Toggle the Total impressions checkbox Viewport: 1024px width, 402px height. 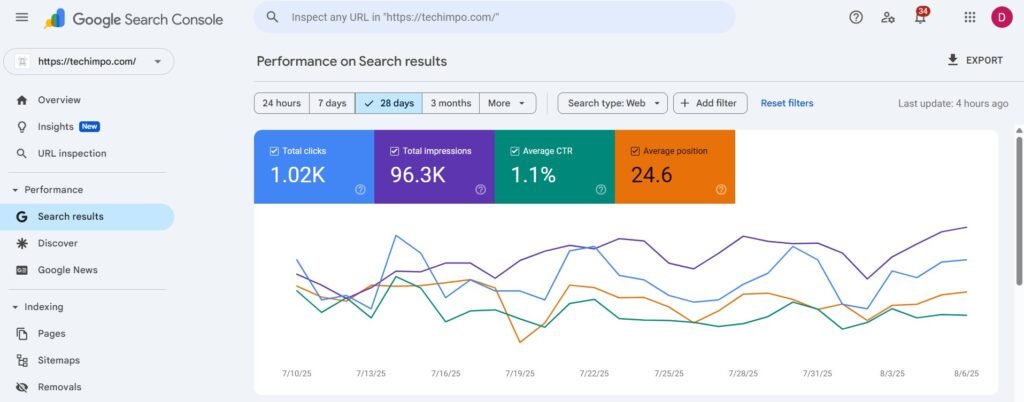point(394,151)
